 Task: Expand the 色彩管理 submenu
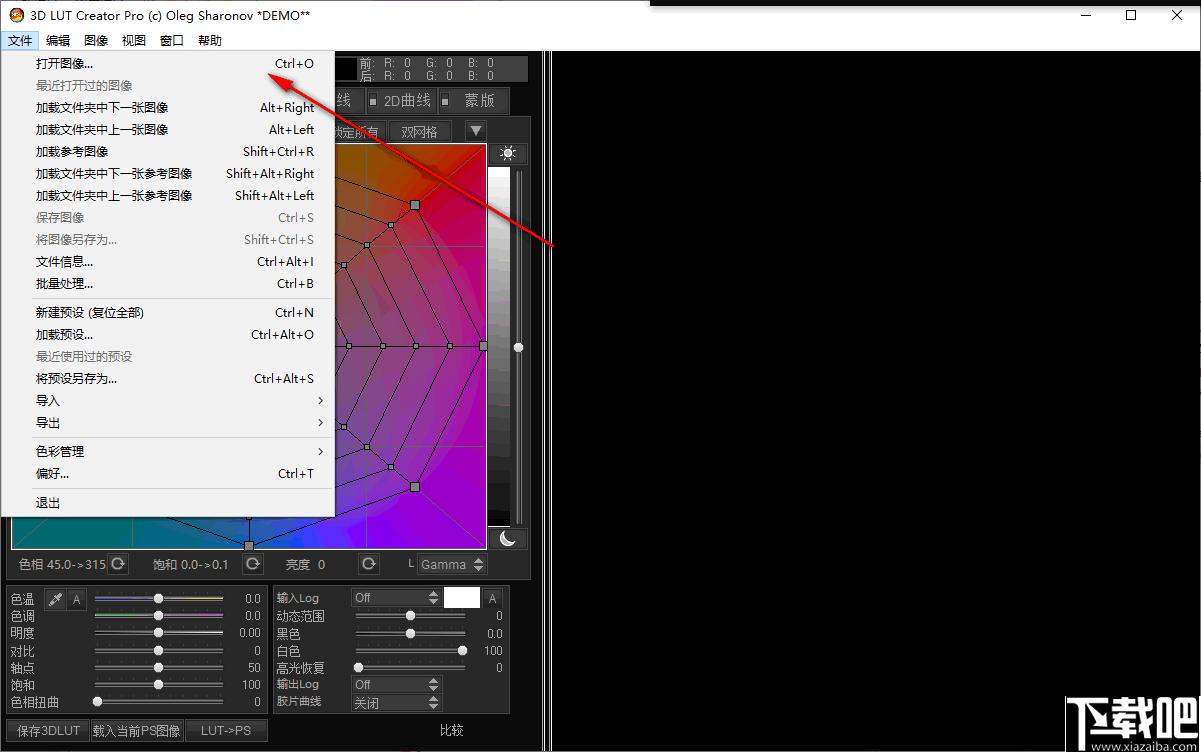[168, 451]
